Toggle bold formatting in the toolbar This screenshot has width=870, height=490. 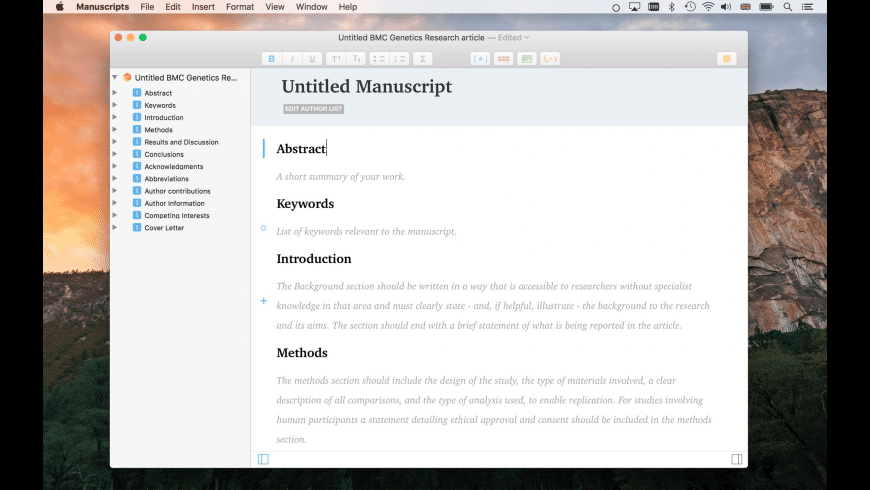271,59
